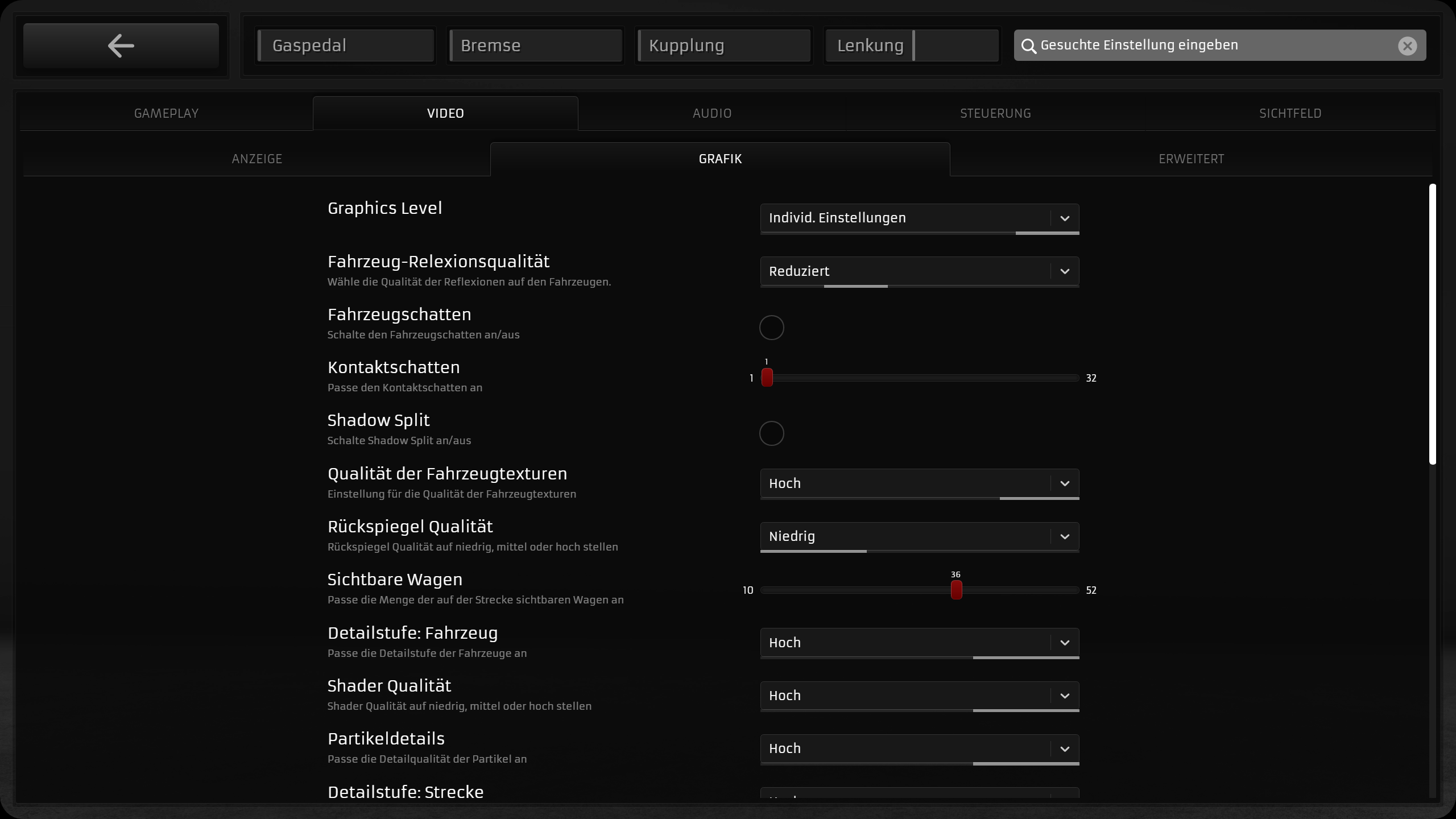
Task: Click the Lenkung input indicator
Action: coord(911,45)
